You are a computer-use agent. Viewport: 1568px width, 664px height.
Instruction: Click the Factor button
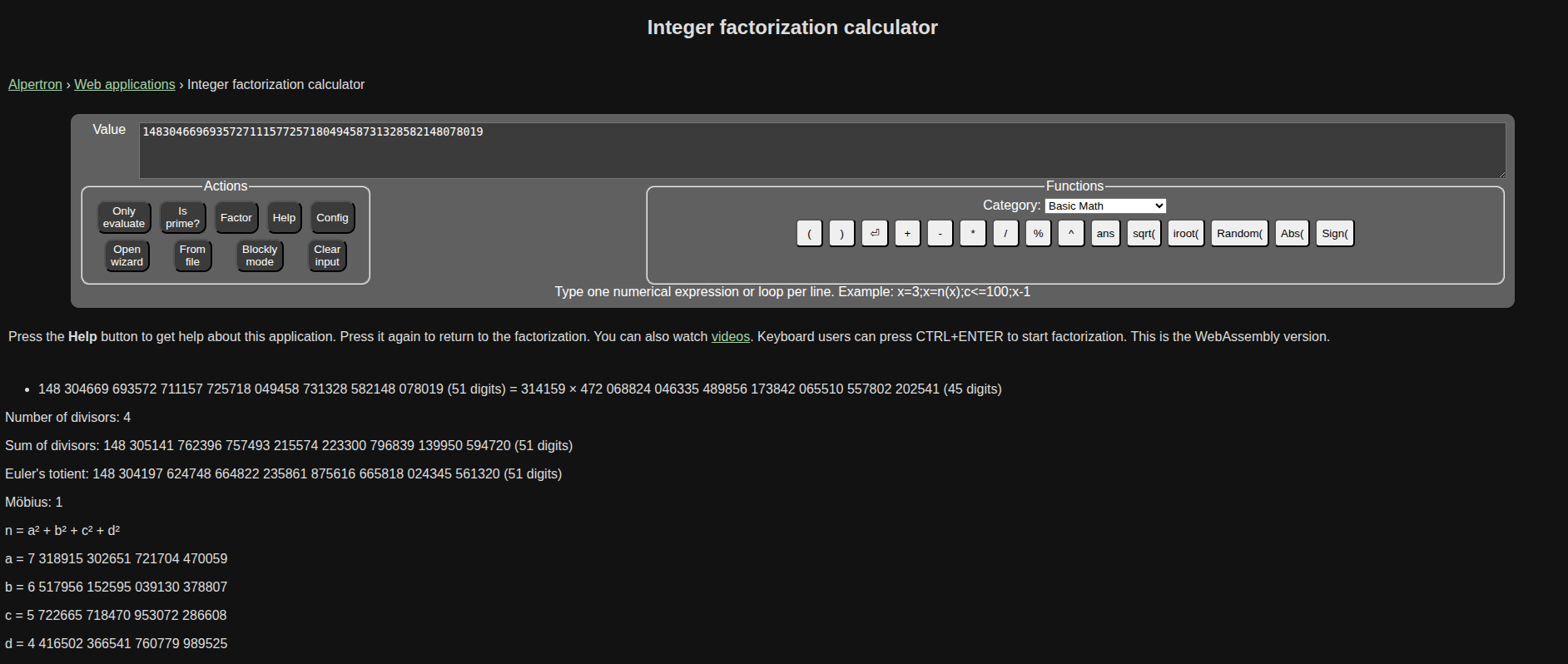point(236,218)
